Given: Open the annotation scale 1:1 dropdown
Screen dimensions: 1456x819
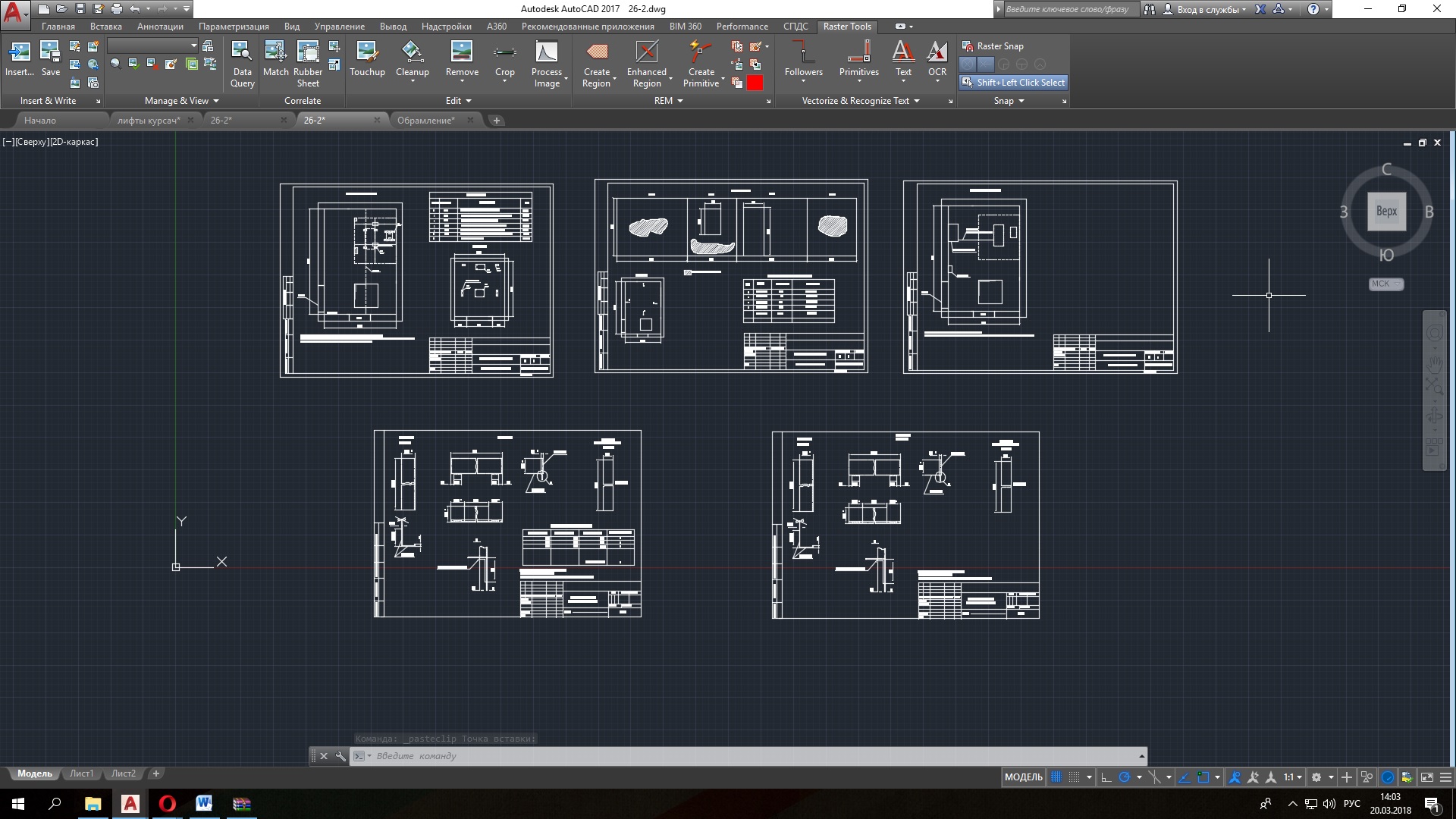Looking at the screenshot, I should 1293,777.
